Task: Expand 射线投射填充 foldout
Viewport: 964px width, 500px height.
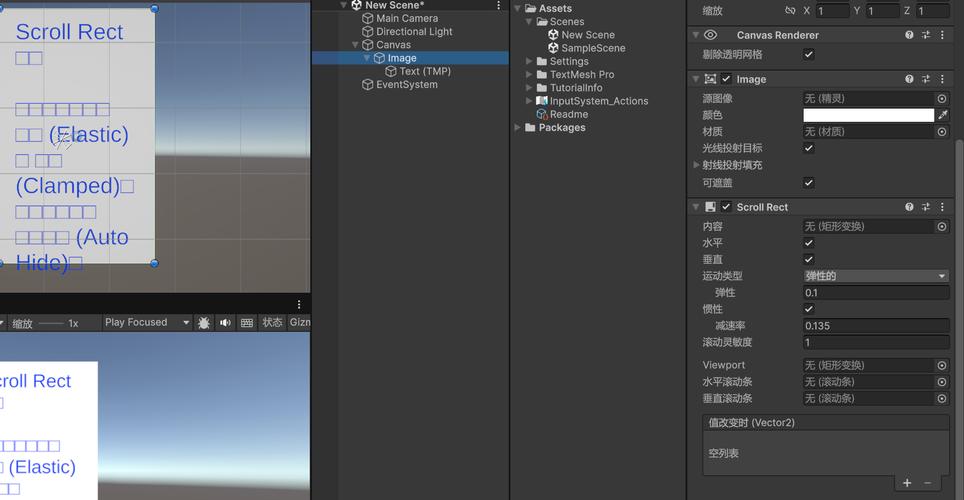Action: tap(696, 165)
